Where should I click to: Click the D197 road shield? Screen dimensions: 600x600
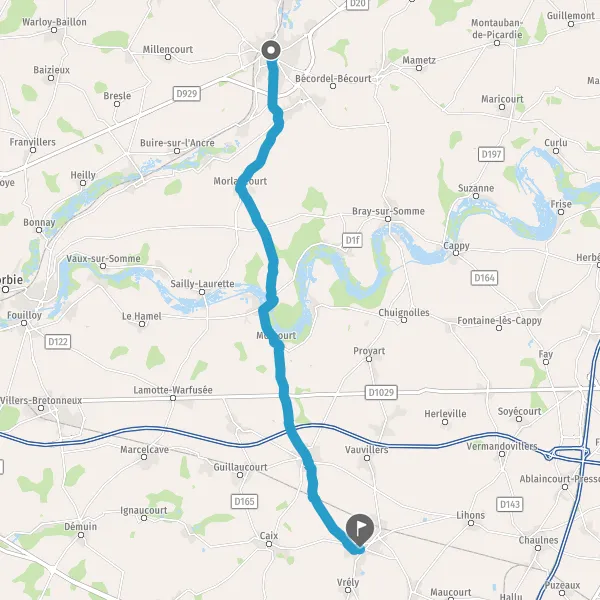pyautogui.click(x=491, y=154)
